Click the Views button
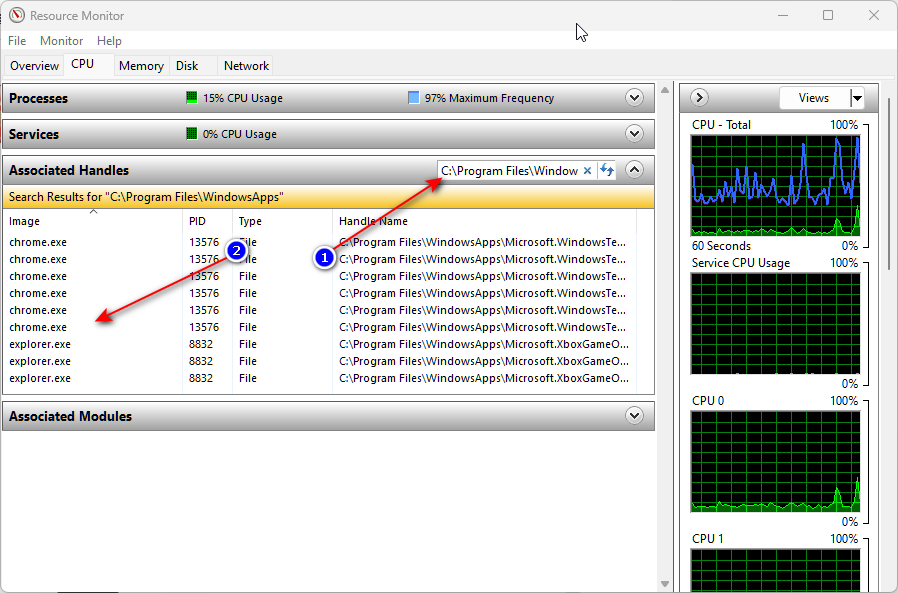 click(x=814, y=98)
